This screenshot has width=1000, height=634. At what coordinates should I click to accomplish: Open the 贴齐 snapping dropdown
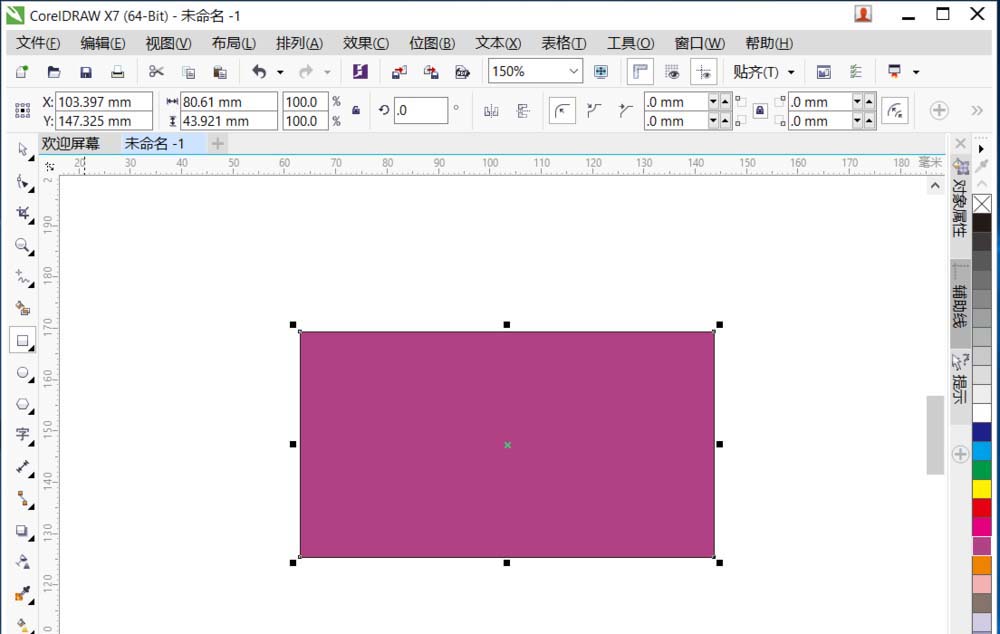(x=763, y=71)
